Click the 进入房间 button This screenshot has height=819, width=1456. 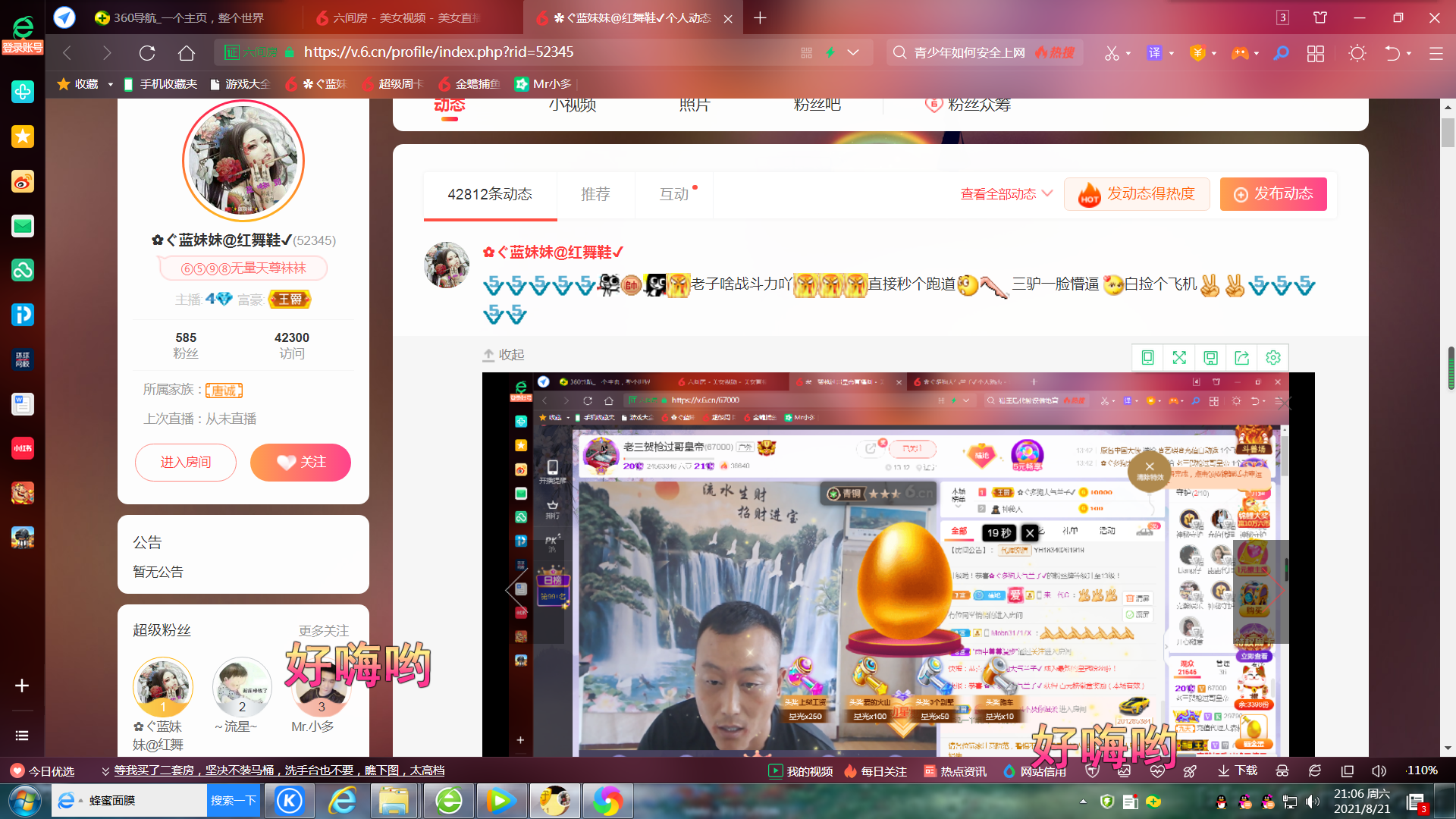[186, 463]
